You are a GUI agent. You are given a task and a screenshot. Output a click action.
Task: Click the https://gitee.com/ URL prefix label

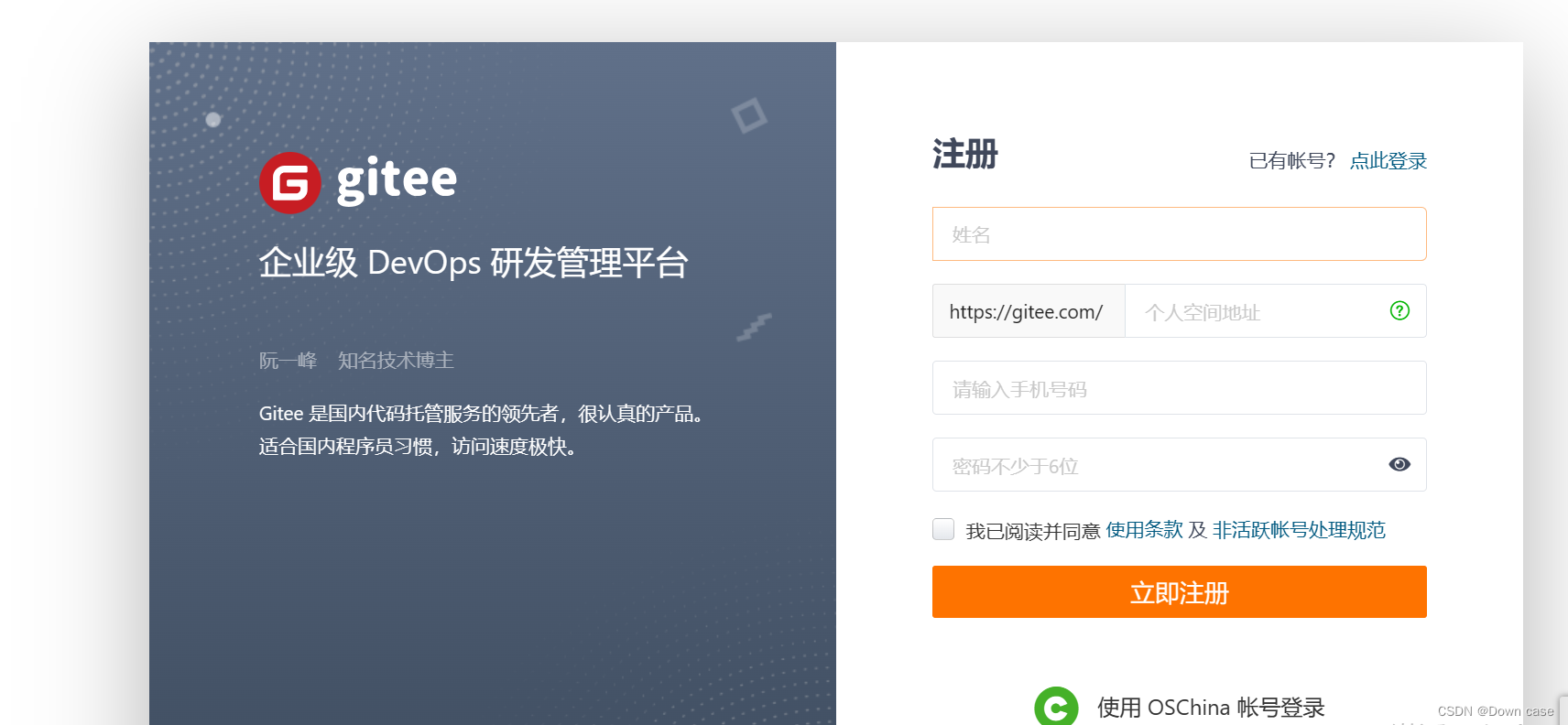tap(1029, 311)
